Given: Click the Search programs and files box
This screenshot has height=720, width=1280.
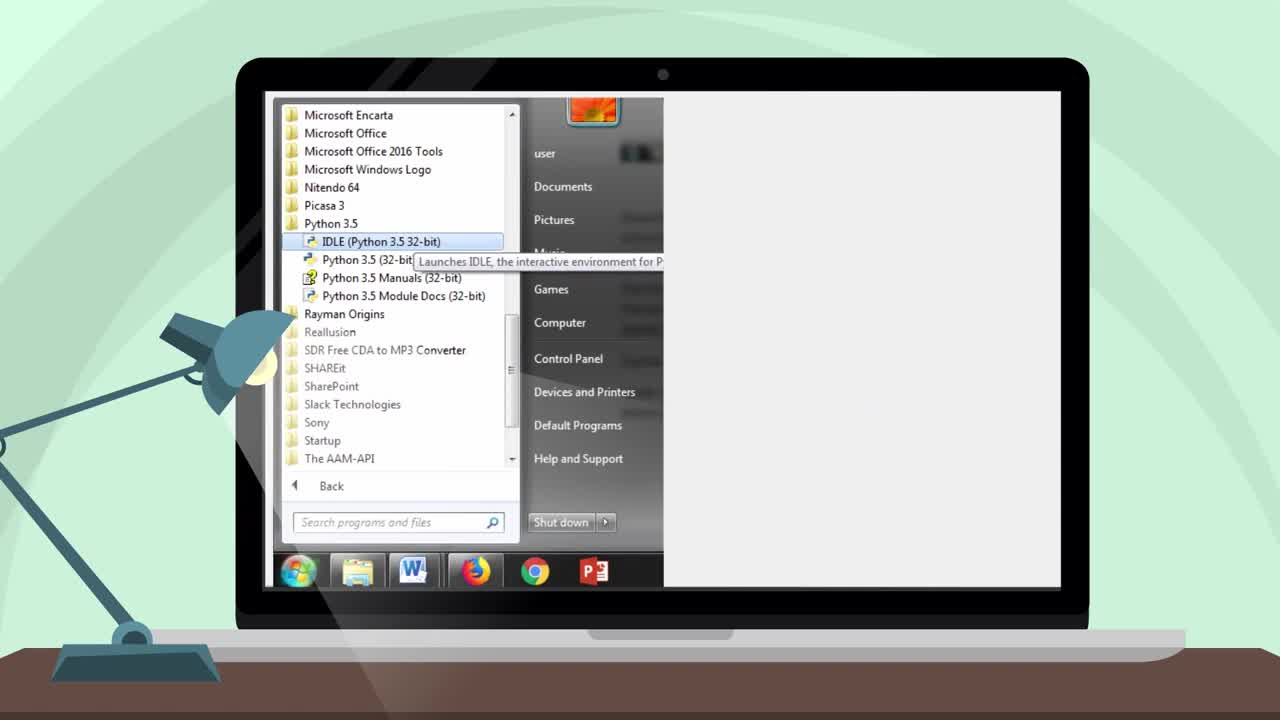Looking at the screenshot, I should (398, 522).
